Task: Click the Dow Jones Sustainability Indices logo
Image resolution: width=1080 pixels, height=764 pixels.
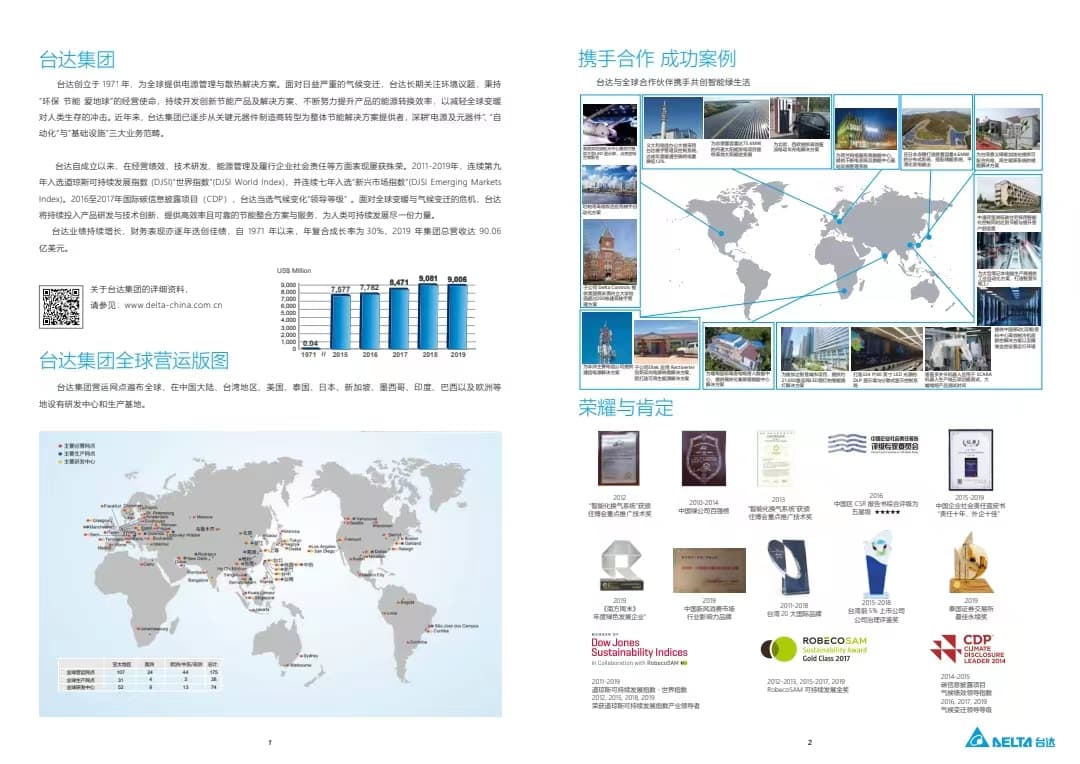Action: [x=639, y=650]
